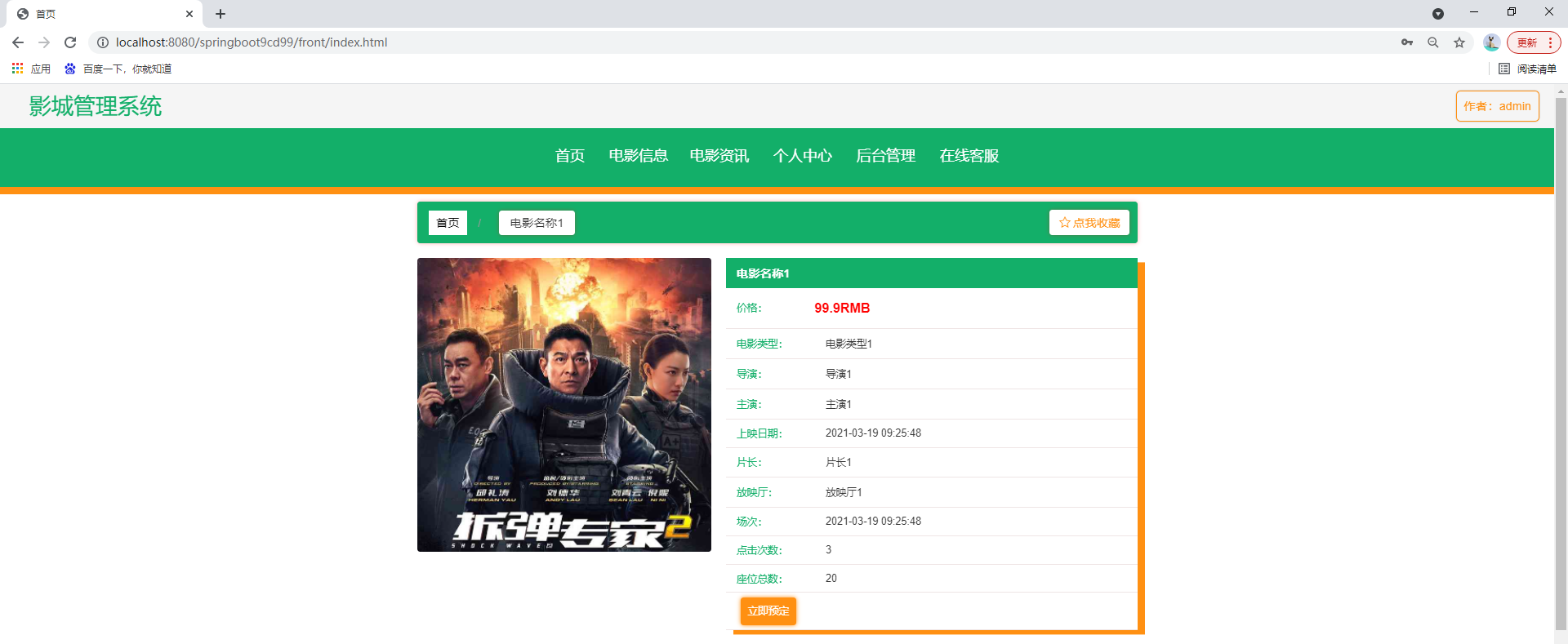Click the 片长1 value
Screen dimensions: 1568x644
[838, 462]
